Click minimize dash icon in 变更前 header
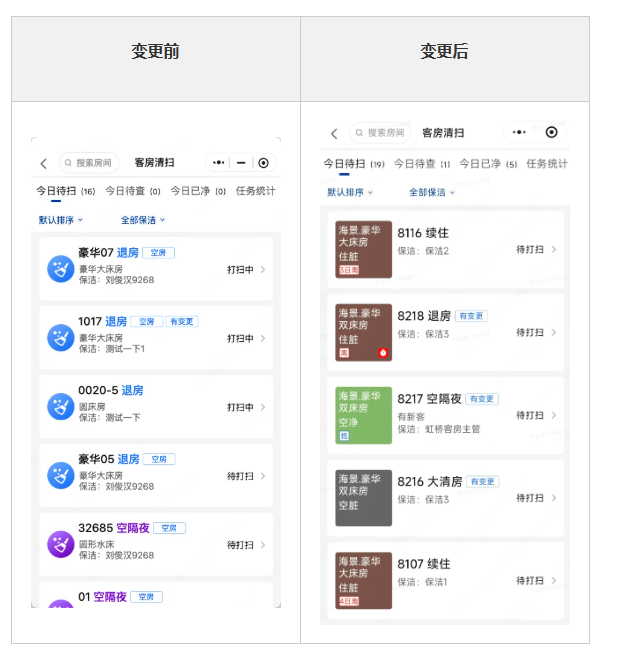632x659 pixels. point(241,163)
